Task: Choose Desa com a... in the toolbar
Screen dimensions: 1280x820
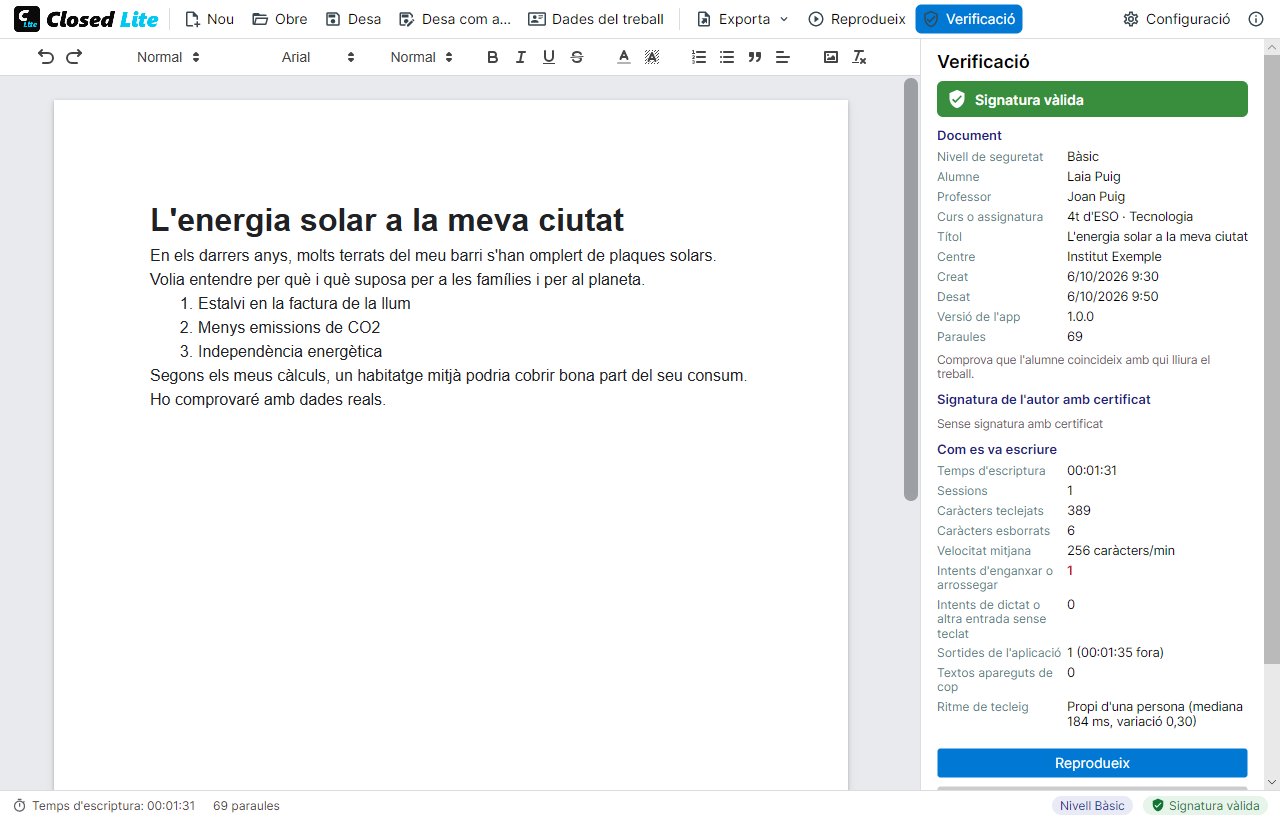Action: point(455,19)
